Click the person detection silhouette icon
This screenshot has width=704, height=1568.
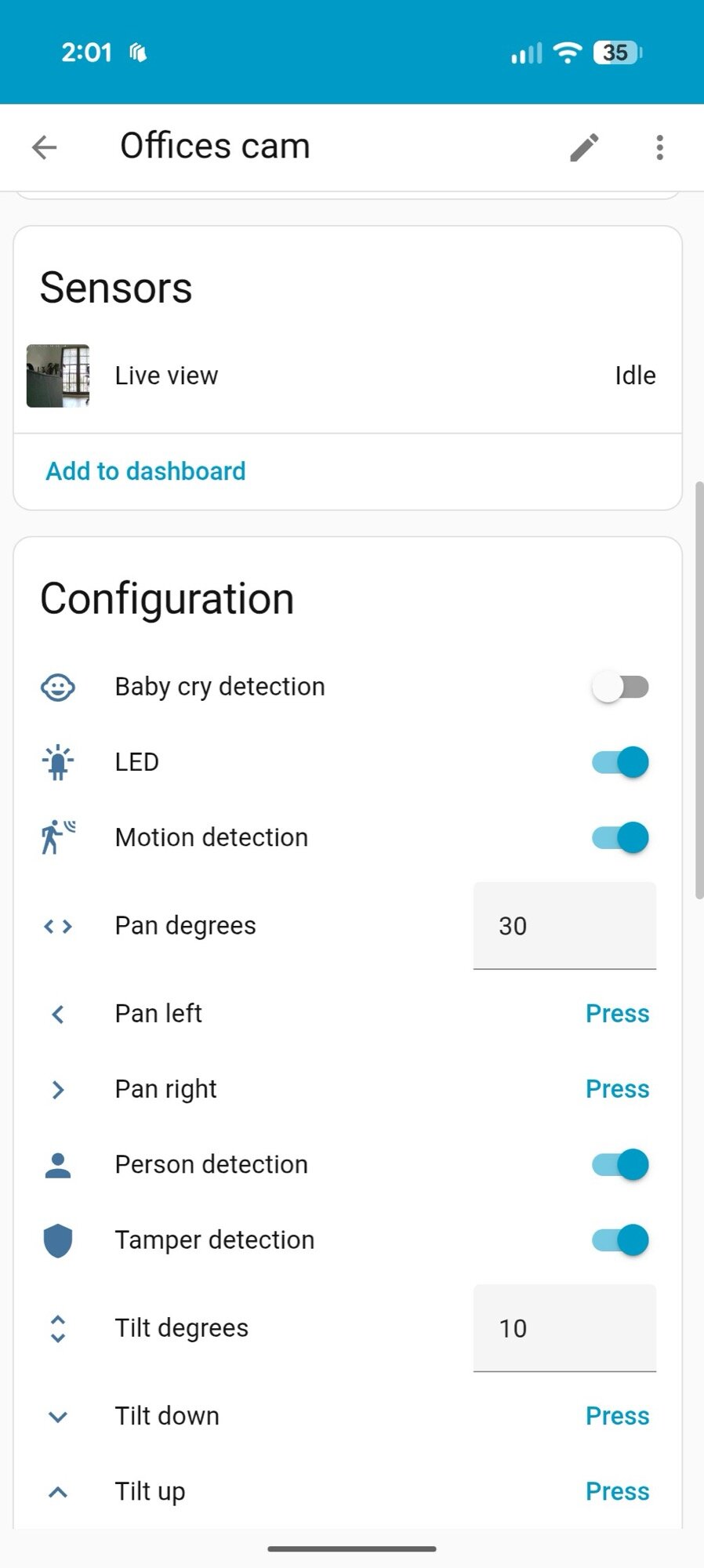58,1164
